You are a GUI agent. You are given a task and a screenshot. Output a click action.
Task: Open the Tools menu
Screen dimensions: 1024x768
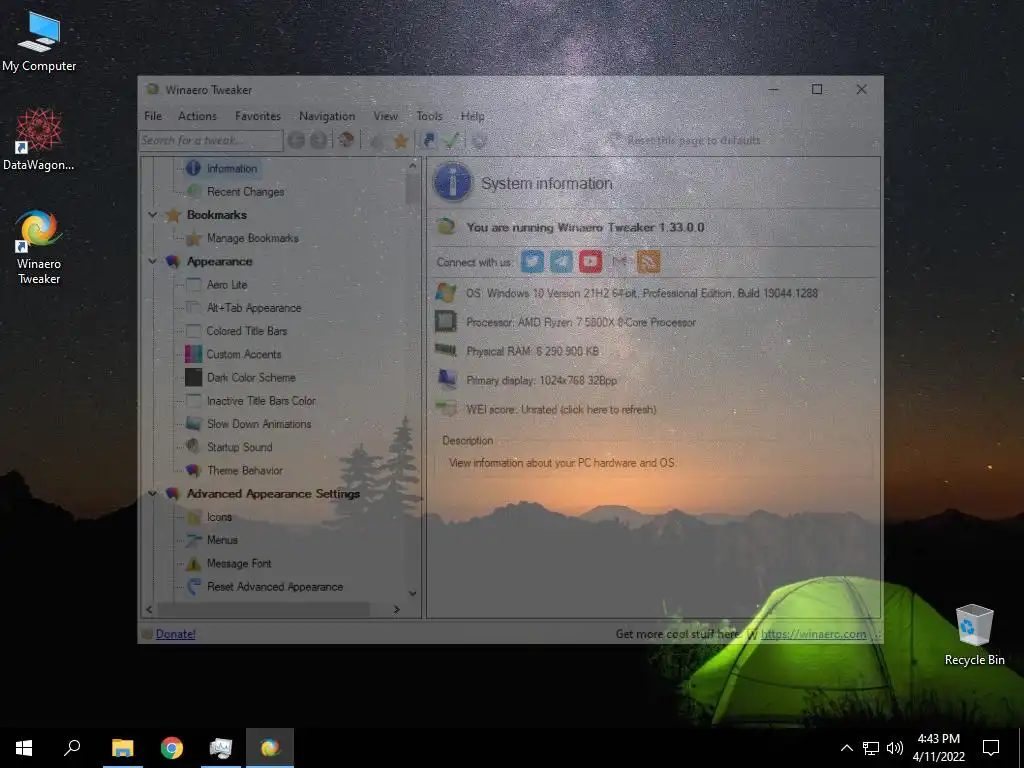pos(429,116)
